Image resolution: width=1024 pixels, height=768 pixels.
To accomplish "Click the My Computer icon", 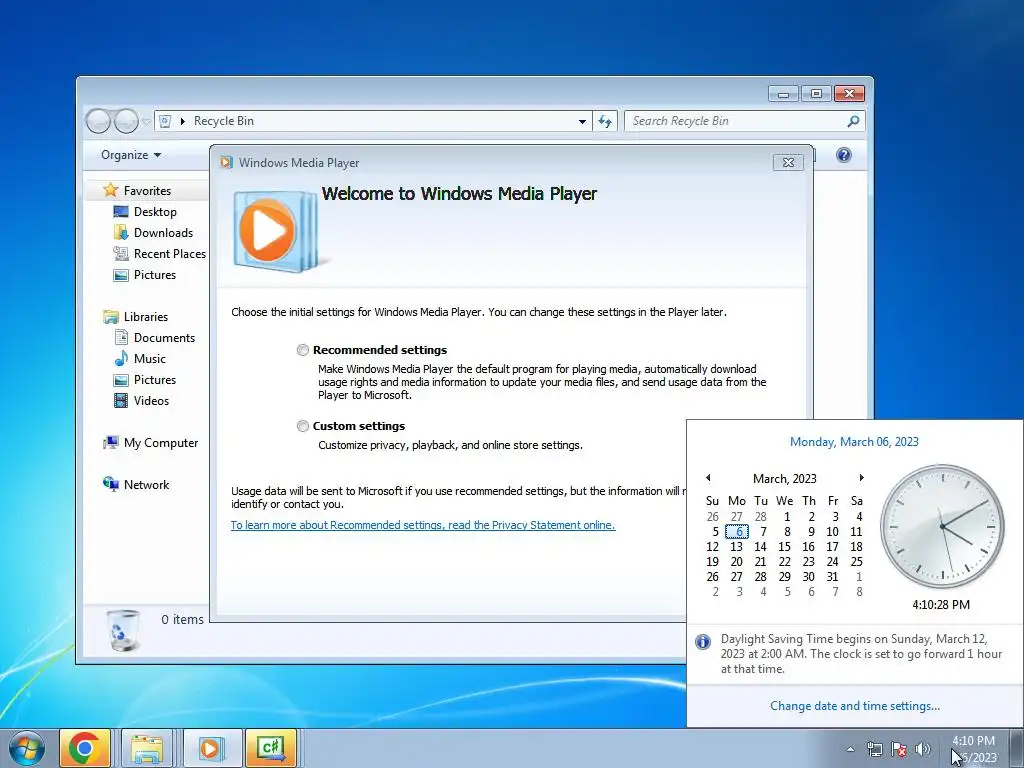I will pyautogui.click(x=110, y=443).
